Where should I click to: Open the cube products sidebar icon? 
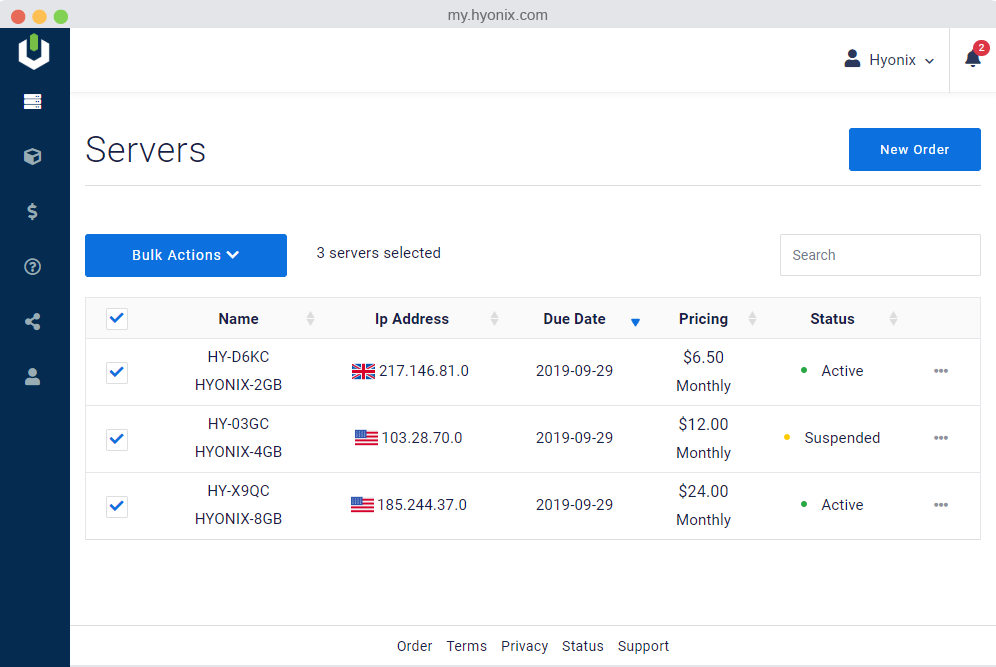33,157
